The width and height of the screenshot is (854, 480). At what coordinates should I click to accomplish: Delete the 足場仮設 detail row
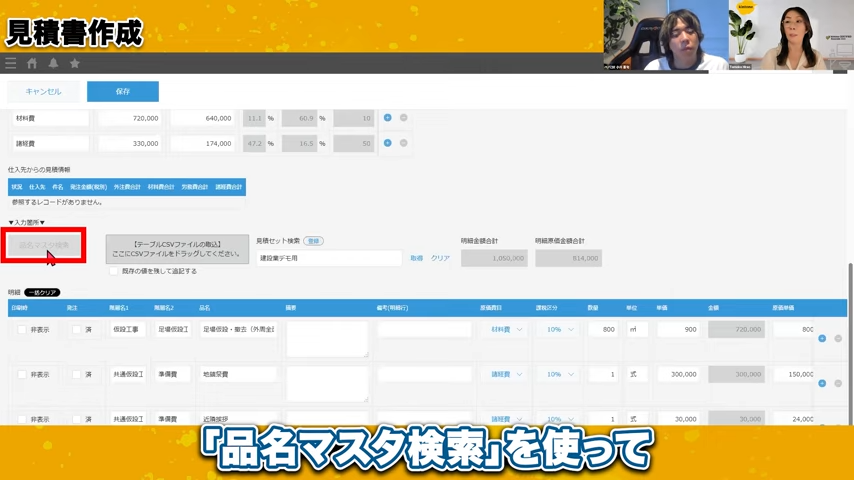[838, 338]
